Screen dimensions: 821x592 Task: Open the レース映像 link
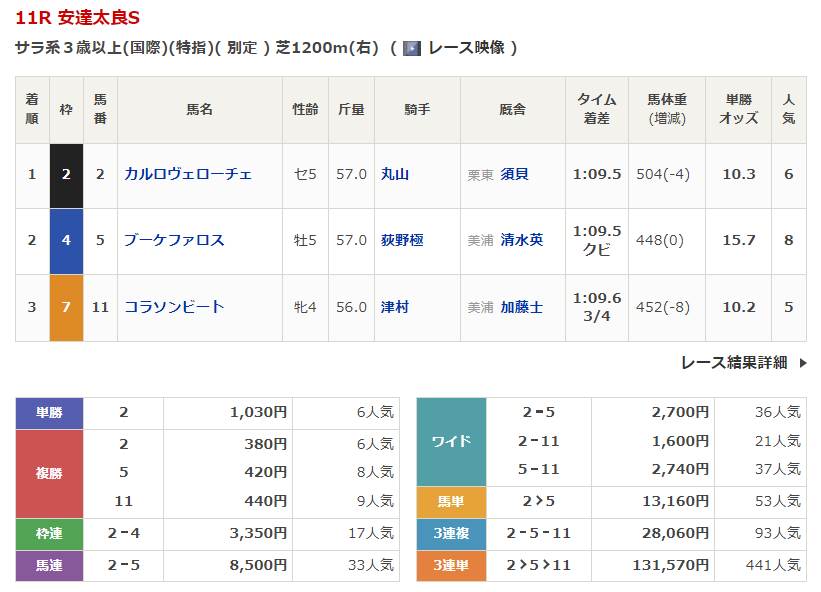466,48
